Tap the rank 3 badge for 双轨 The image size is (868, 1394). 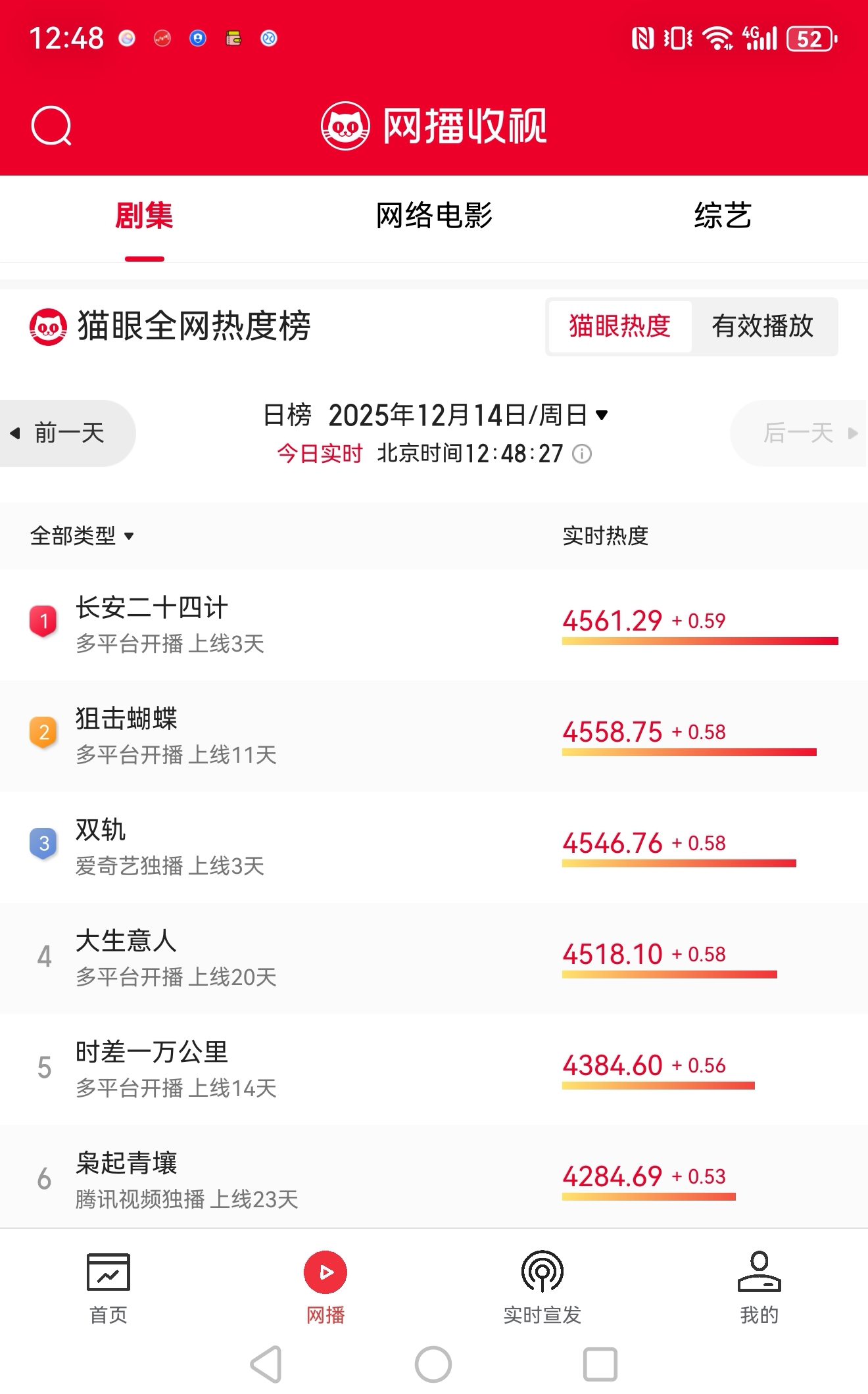(44, 844)
